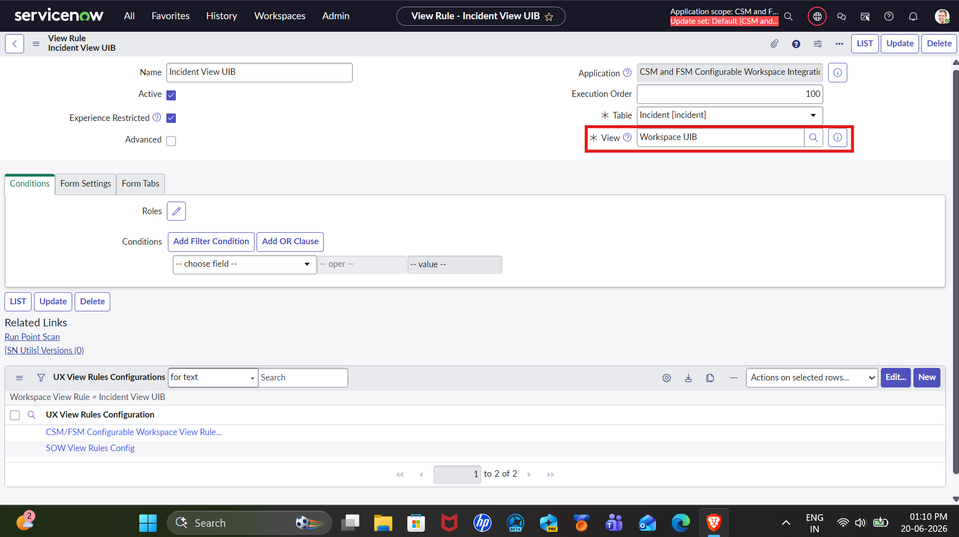The height and width of the screenshot is (537, 959).
Task: Click lookup magnifier for View field
Action: point(813,138)
